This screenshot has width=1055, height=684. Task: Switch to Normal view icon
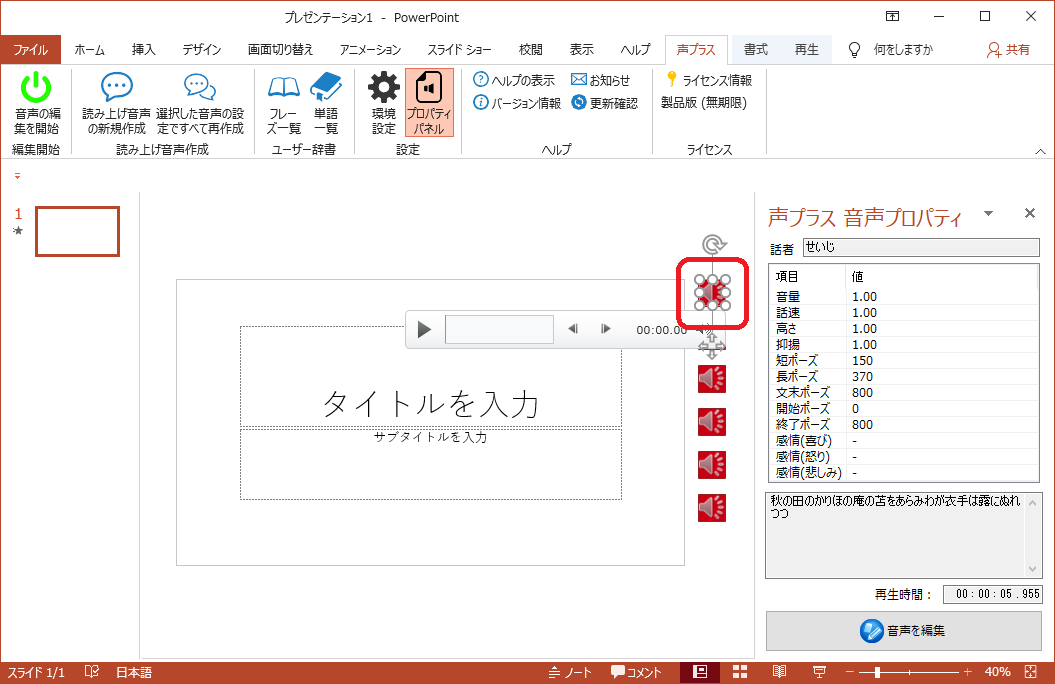click(700, 672)
